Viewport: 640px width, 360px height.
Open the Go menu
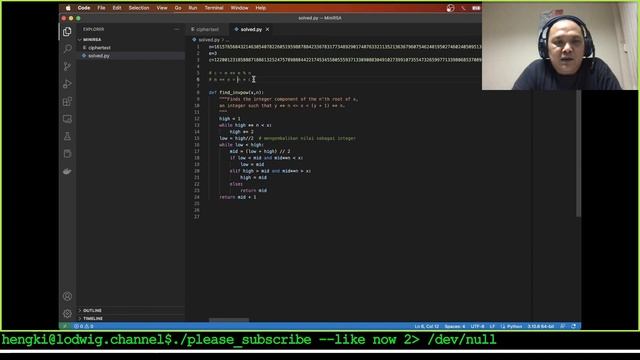pos(178,8)
